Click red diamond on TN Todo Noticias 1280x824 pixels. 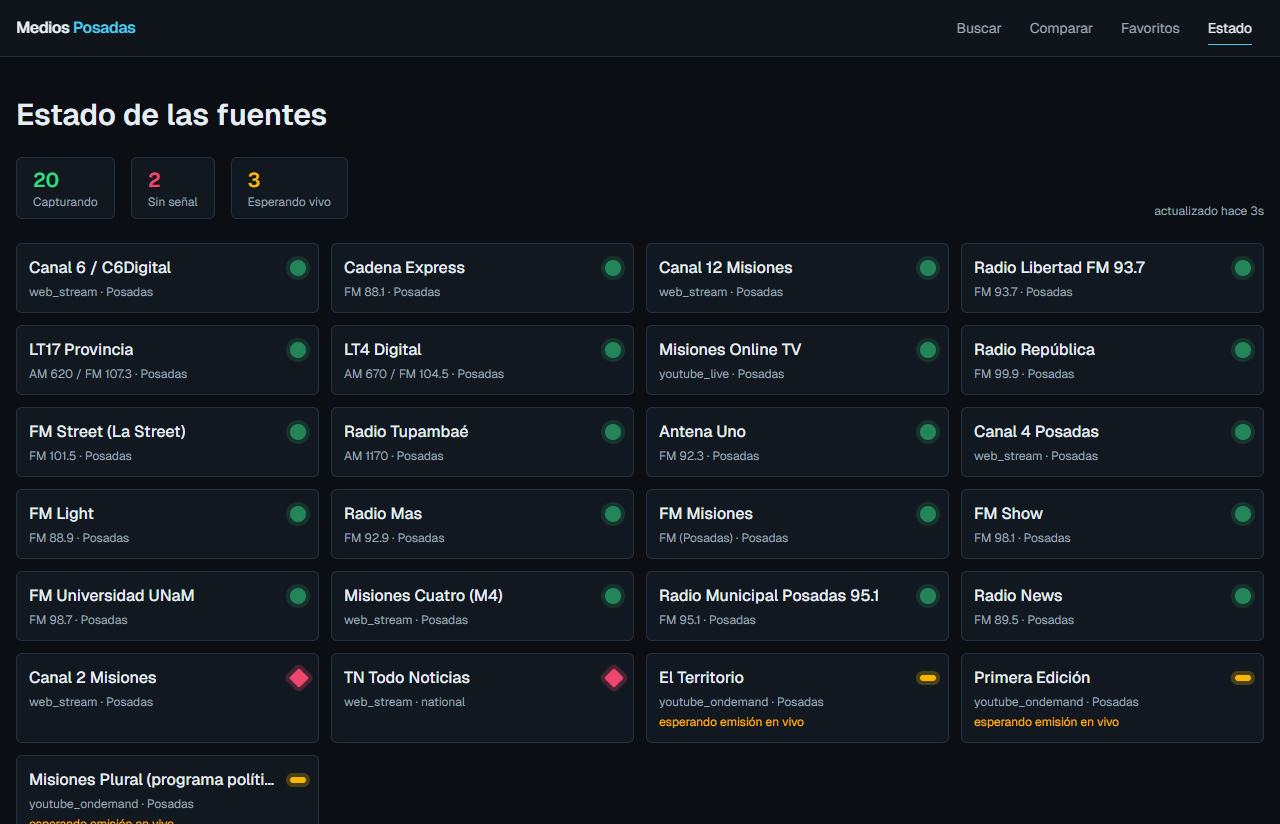click(613, 678)
